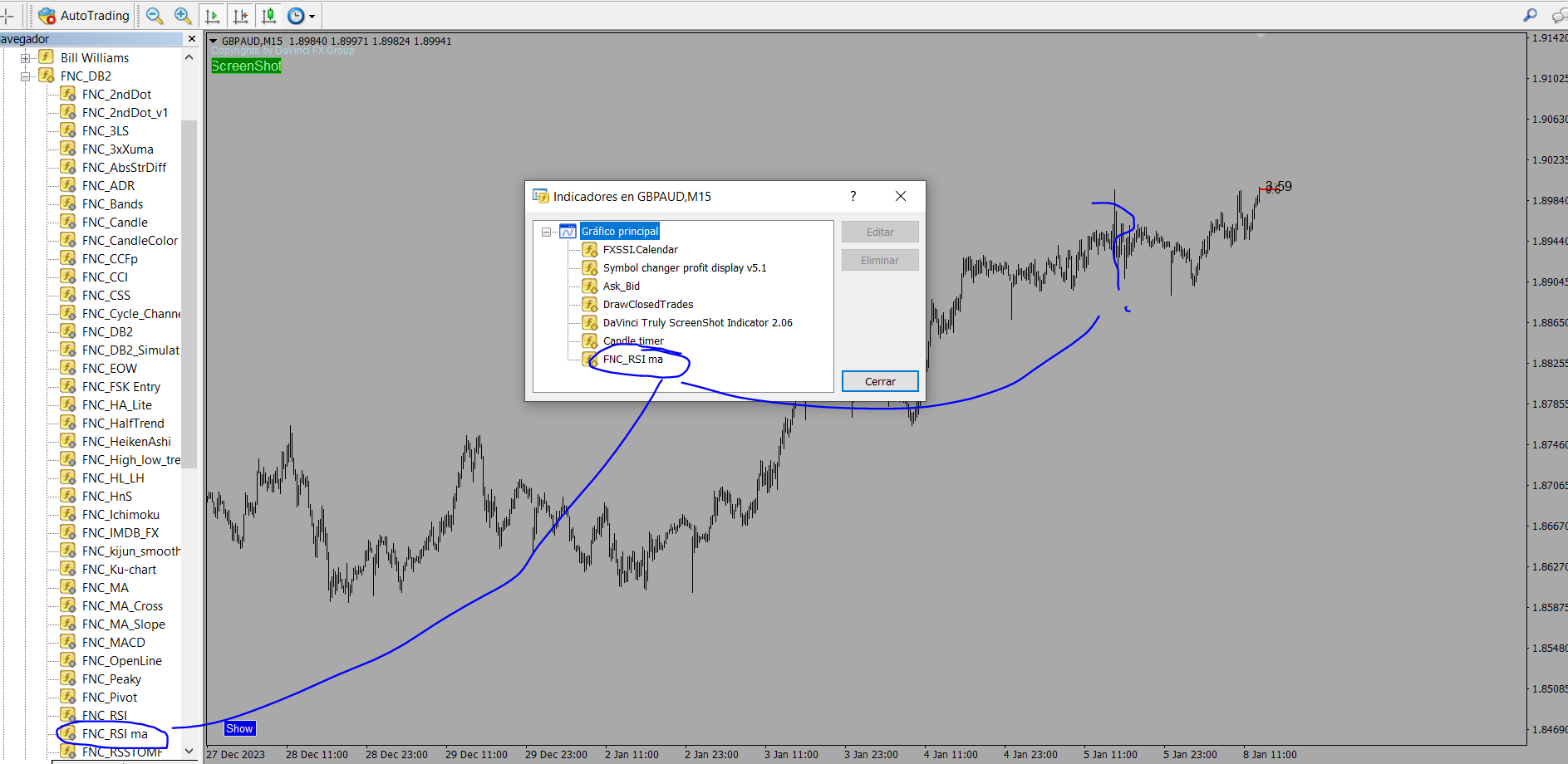1568x764 pixels.
Task: Click the Bill Williams folder icon
Action: click(x=47, y=57)
